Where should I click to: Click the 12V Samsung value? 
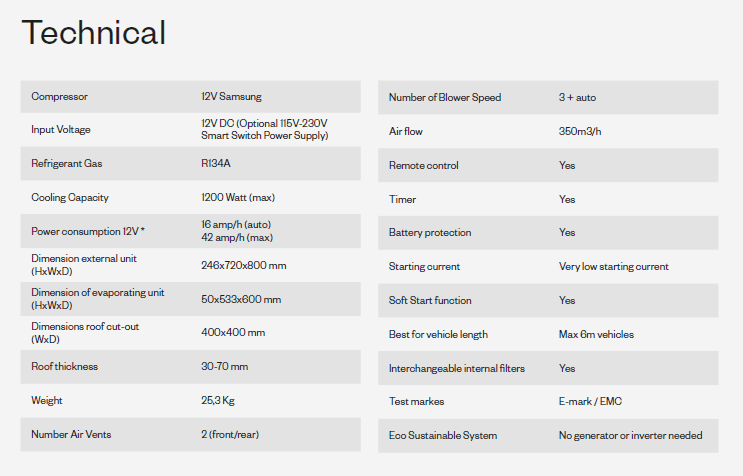tap(231, 97)
